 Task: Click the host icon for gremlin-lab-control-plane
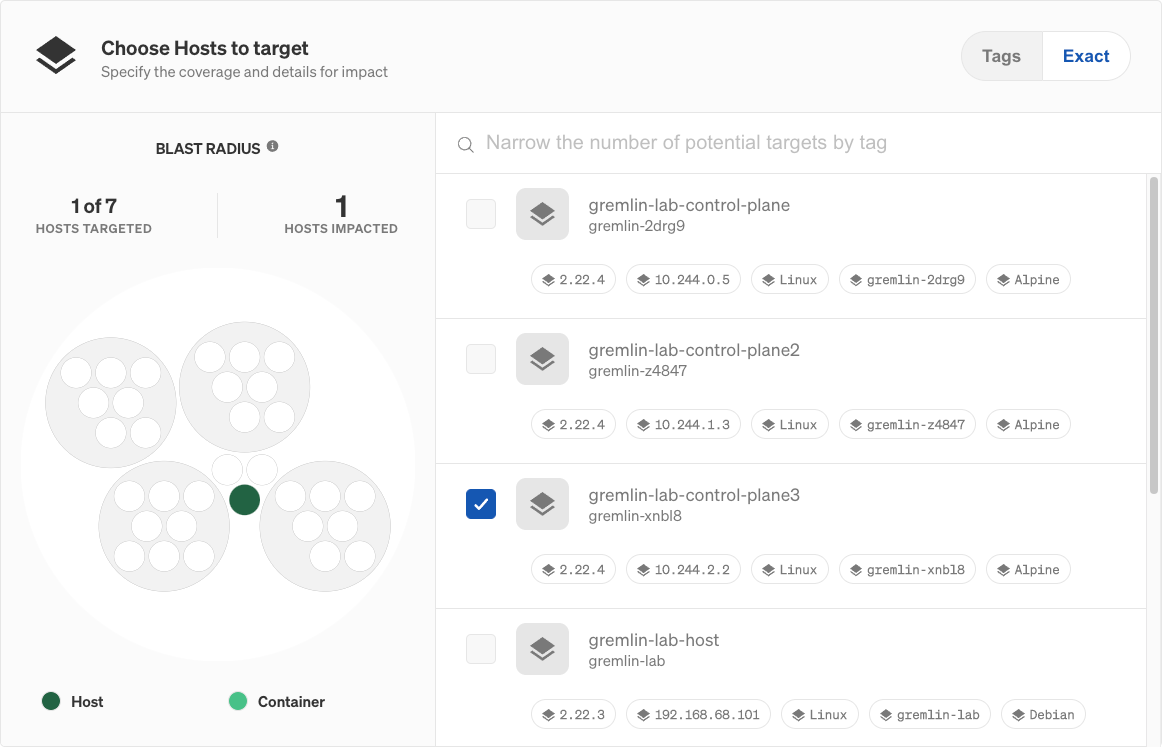coord(542,214)
